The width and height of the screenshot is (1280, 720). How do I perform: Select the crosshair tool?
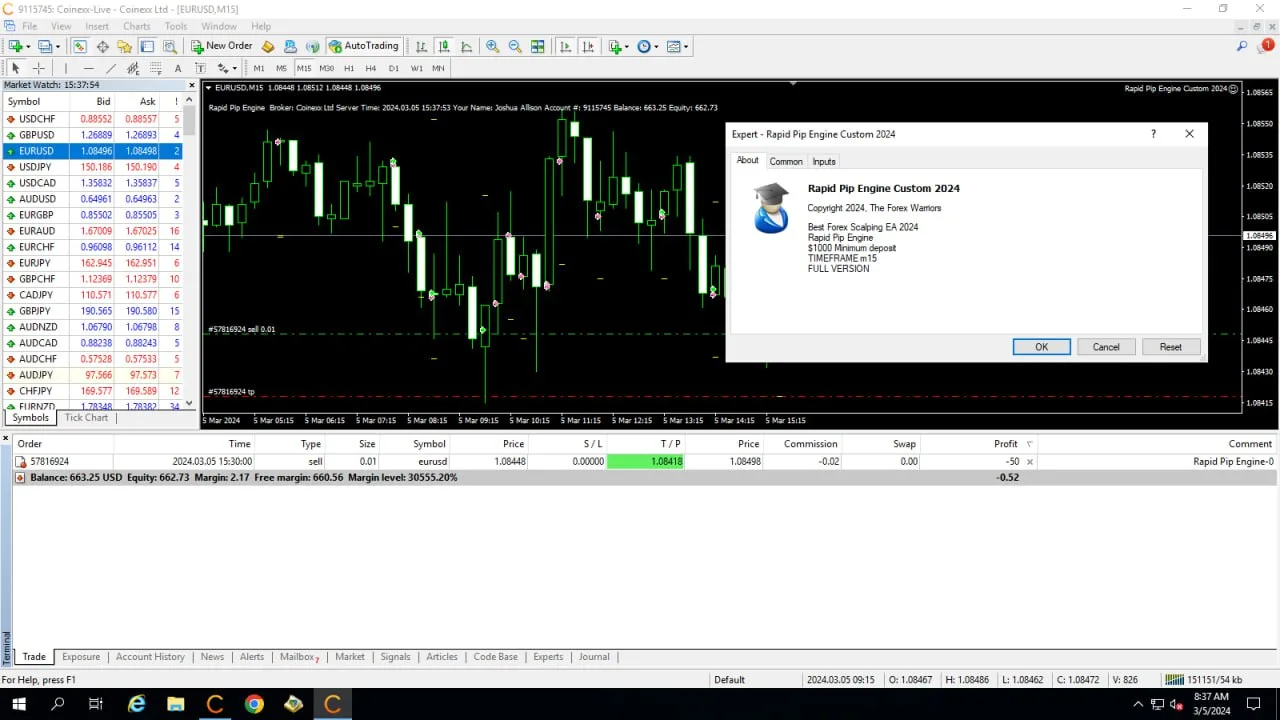(x=39, y=68)
